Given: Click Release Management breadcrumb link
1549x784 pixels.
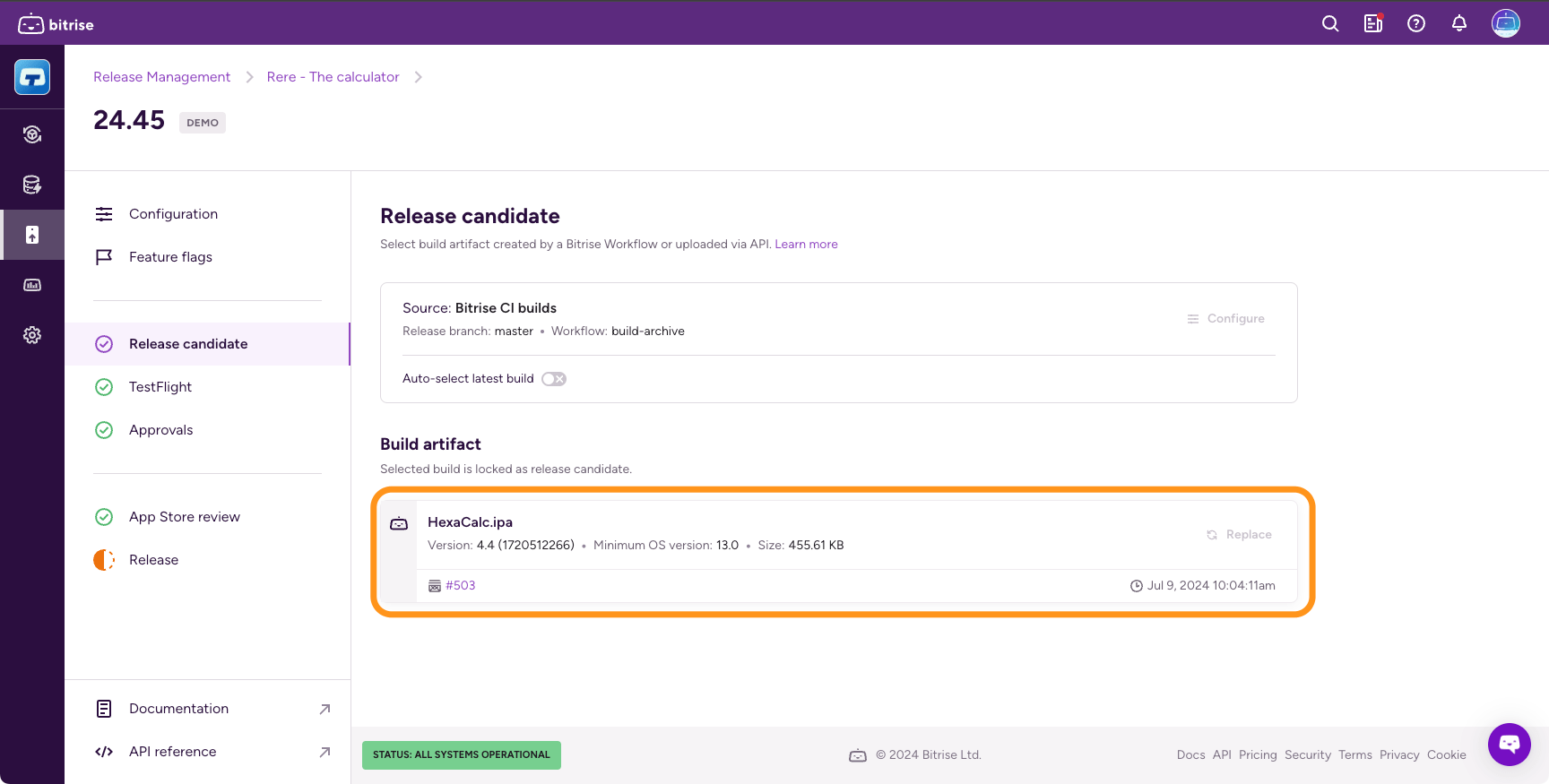Looking at the screenshot, I should click(161, 77).
